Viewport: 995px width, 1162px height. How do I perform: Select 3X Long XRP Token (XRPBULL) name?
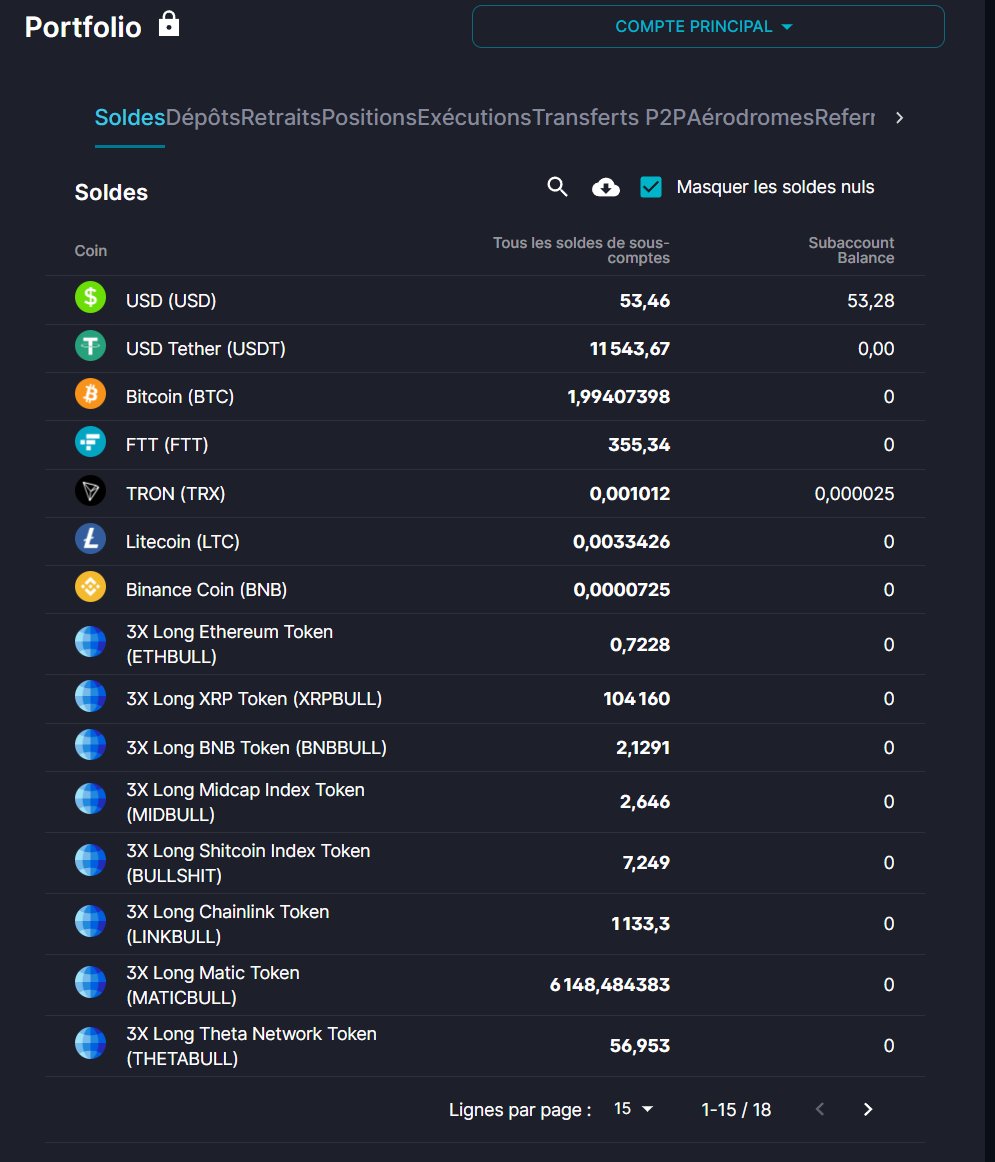[254, 699]
